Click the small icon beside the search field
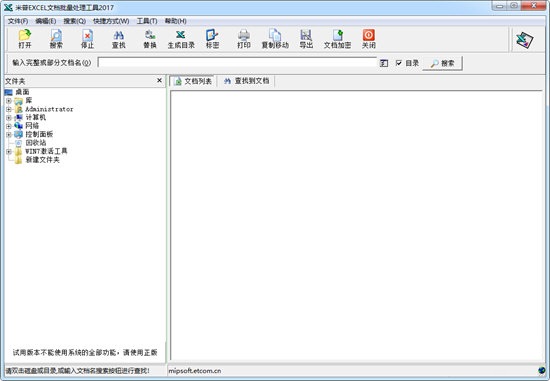The width and height of the screenshot is (550, 381). (x=384, y=63)
